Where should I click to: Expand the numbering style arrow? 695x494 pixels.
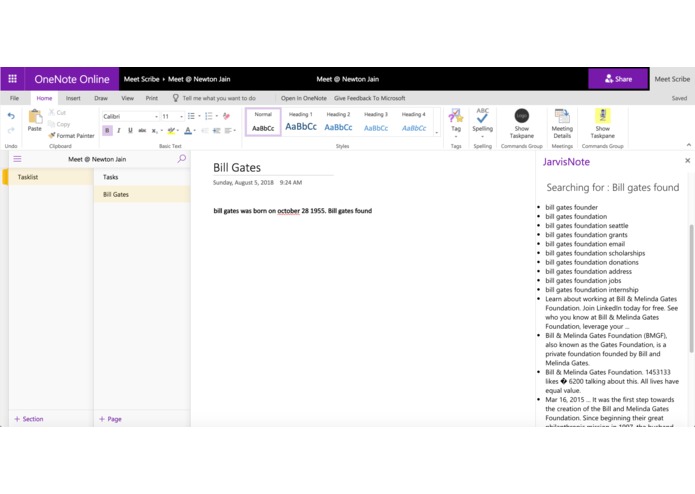pyautogui.click(x=217, y=116)
